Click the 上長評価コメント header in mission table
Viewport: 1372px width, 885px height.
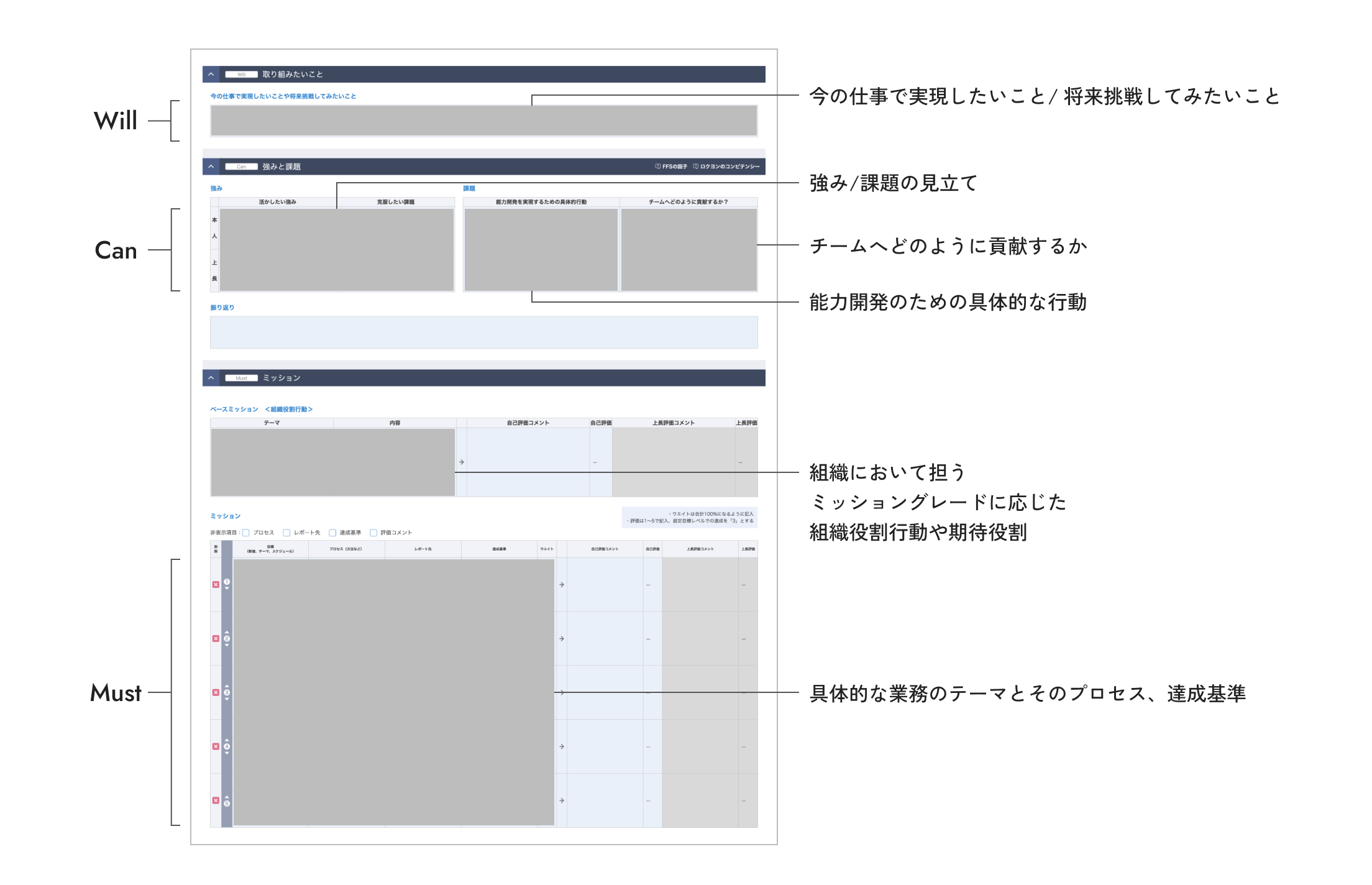pyautogui.click(x=700, y=549)
